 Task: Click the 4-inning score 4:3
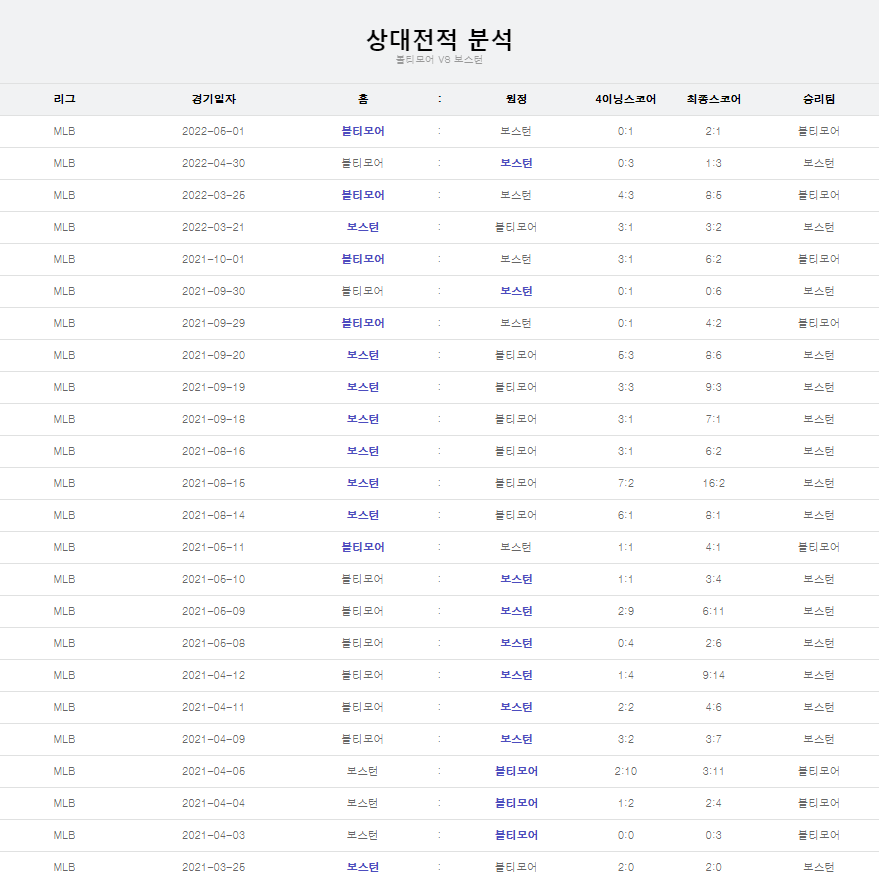coord(626,196)
